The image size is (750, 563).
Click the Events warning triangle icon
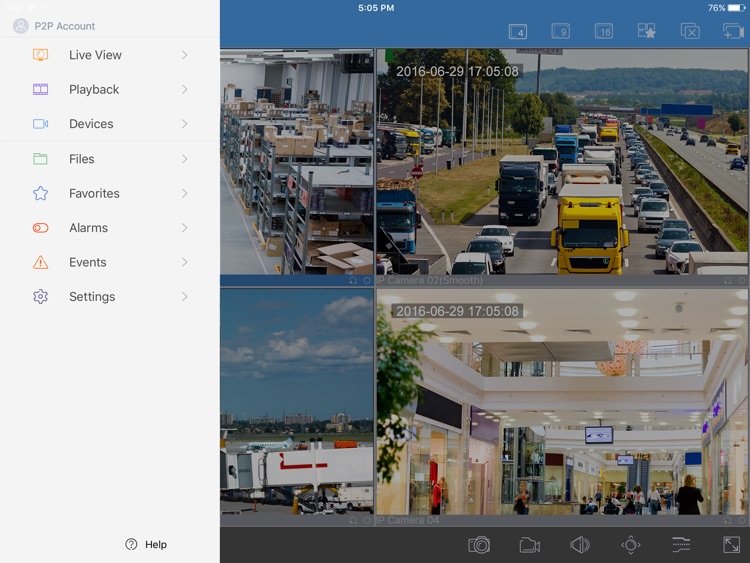(40, 262)
